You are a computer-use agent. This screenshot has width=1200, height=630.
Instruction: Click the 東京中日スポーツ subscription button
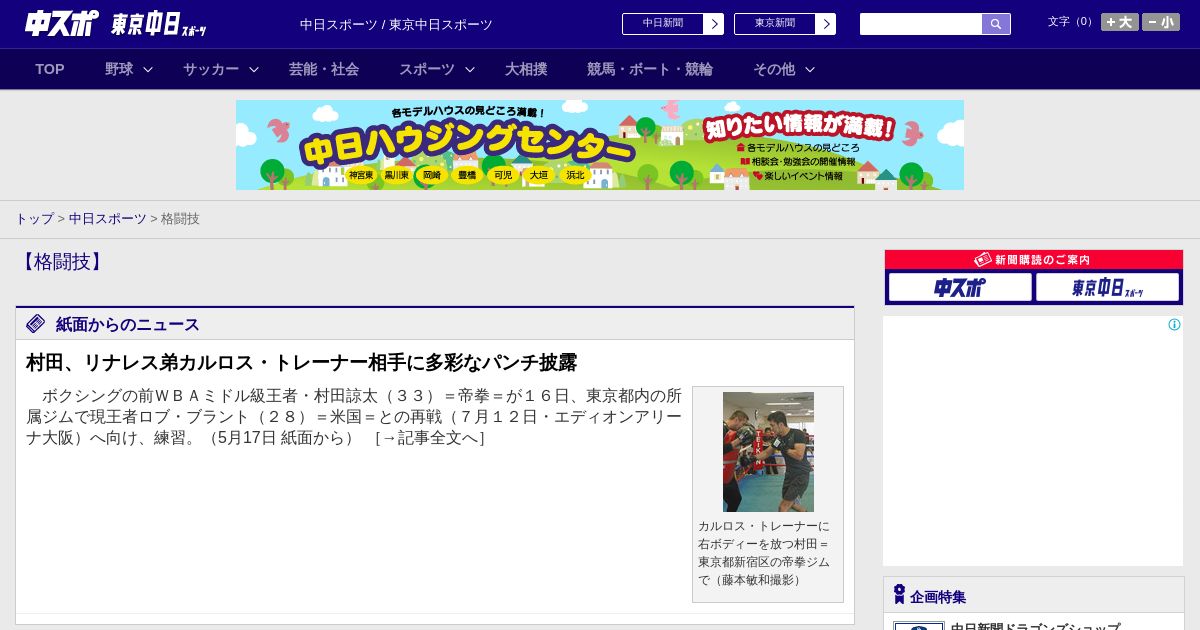click(1107, 287)
